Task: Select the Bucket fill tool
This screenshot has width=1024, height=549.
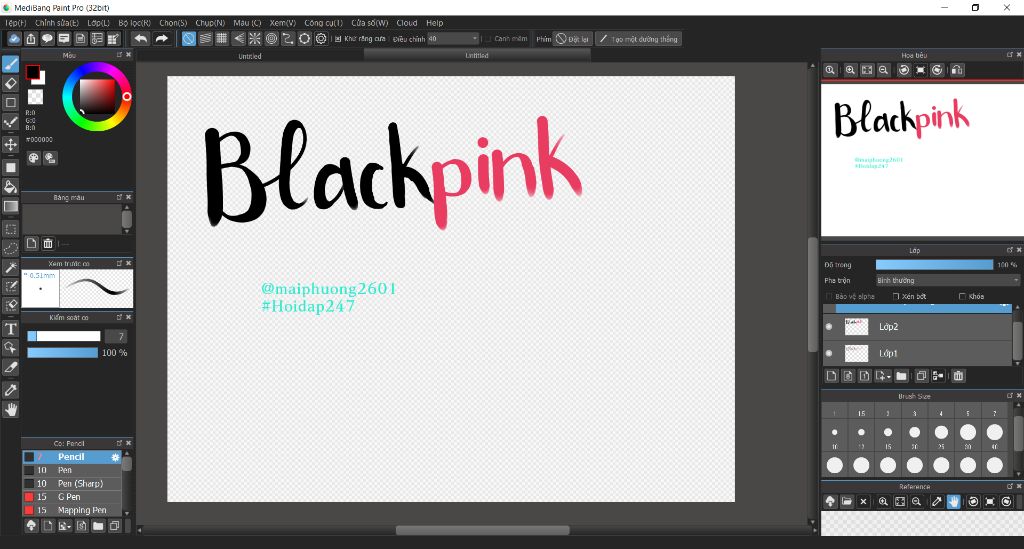Action: click(x=10, y=187)
